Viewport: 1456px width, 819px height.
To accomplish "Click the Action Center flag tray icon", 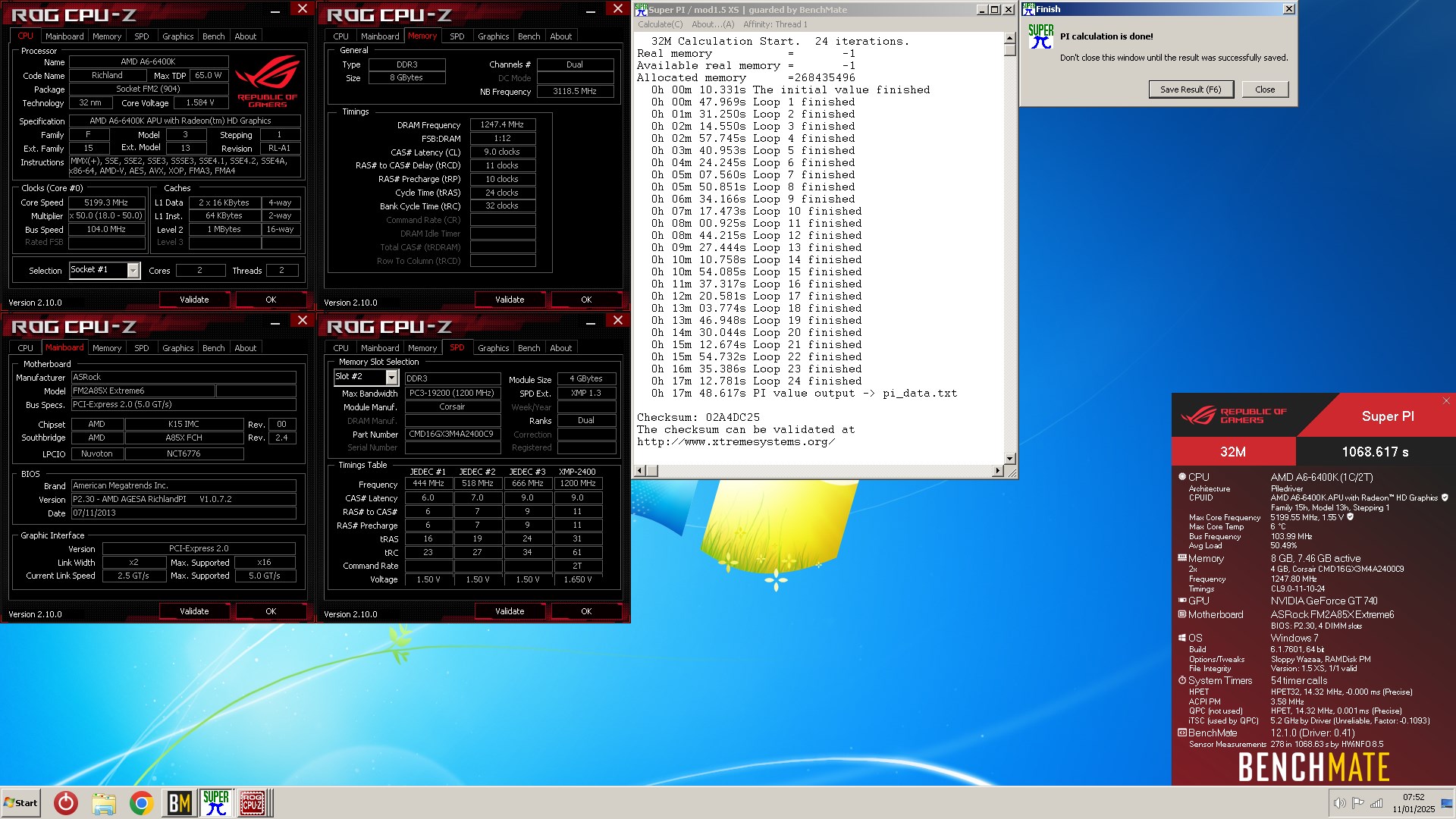I will (1357, 803).
